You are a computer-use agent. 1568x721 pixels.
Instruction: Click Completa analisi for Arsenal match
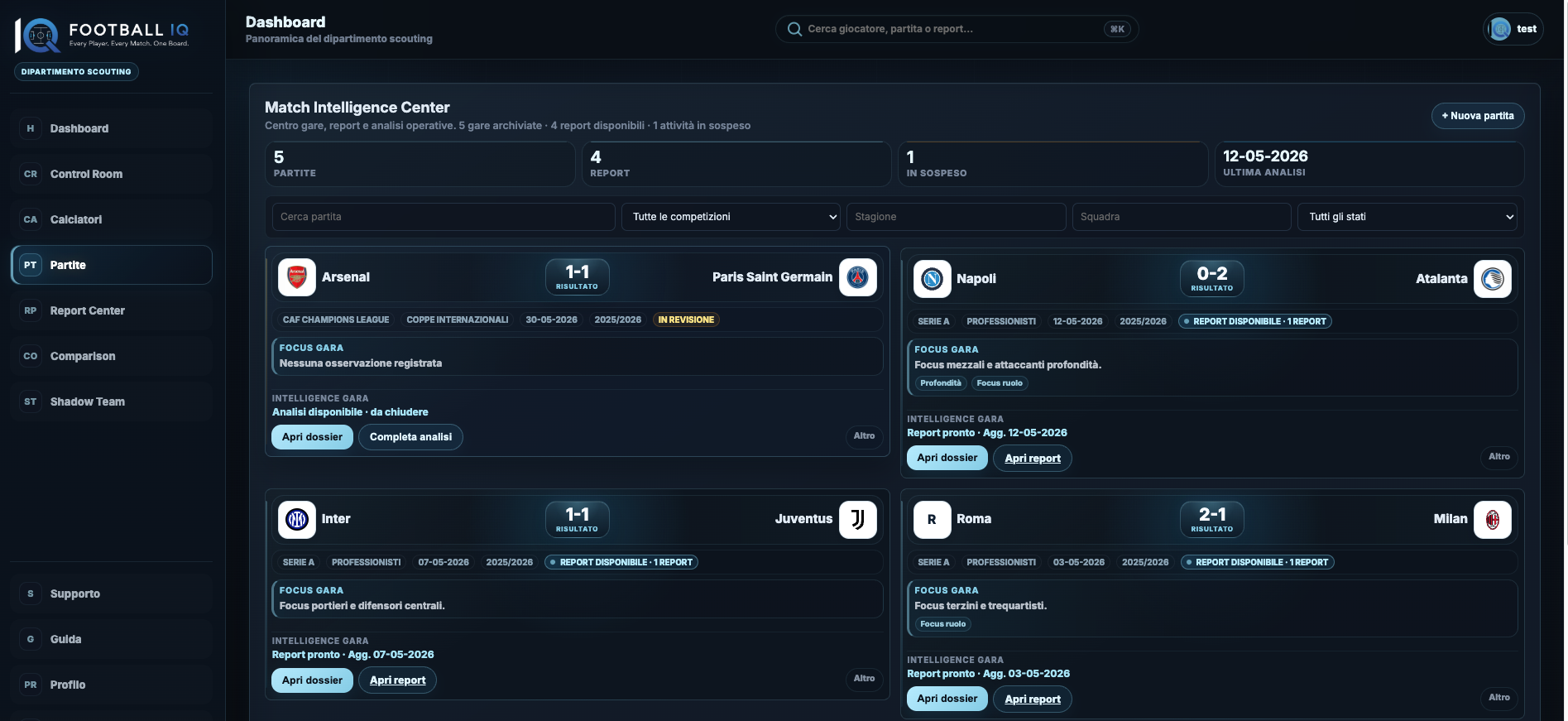coord(410,437)
